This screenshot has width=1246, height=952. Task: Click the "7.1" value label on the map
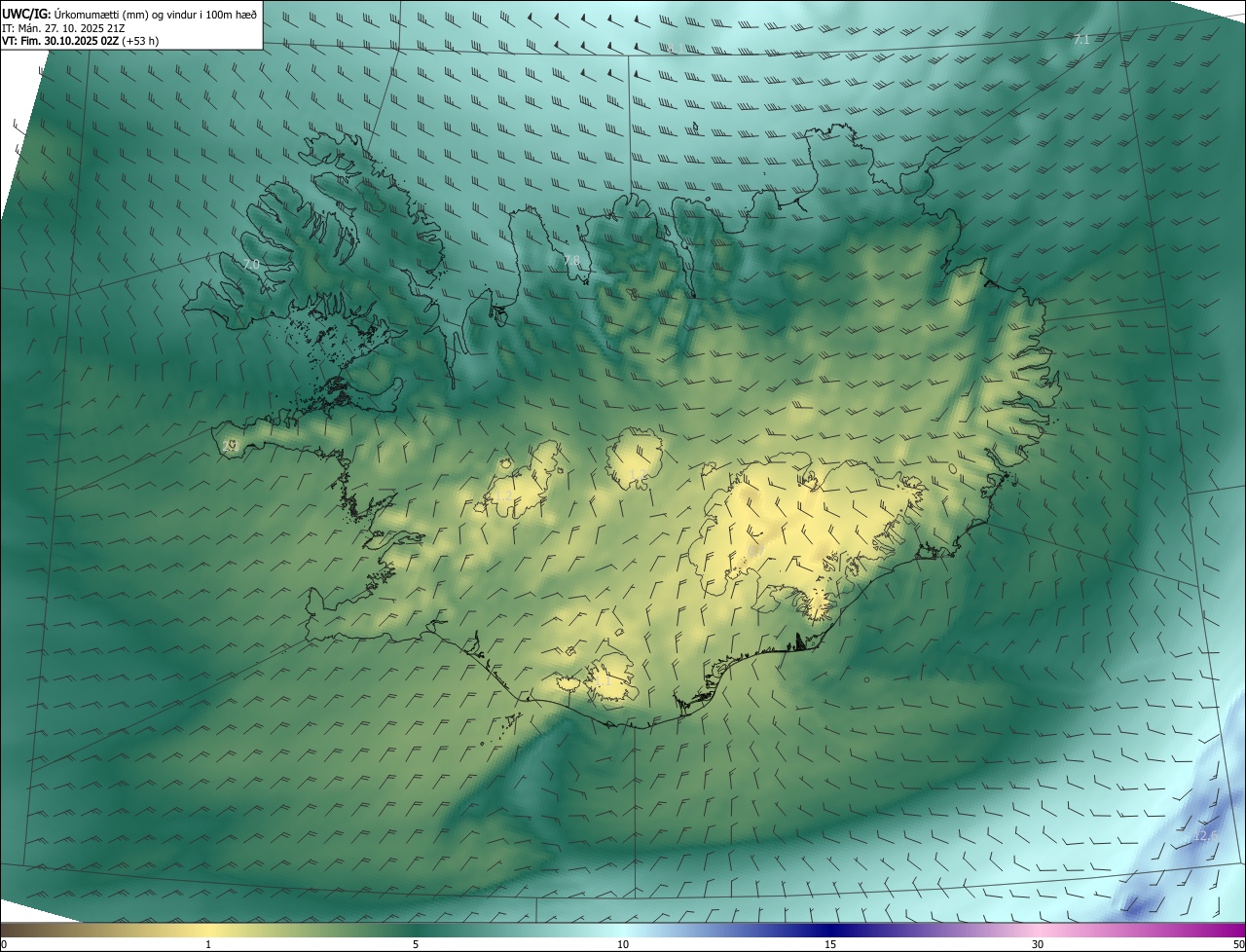[x=1081, y=39]
